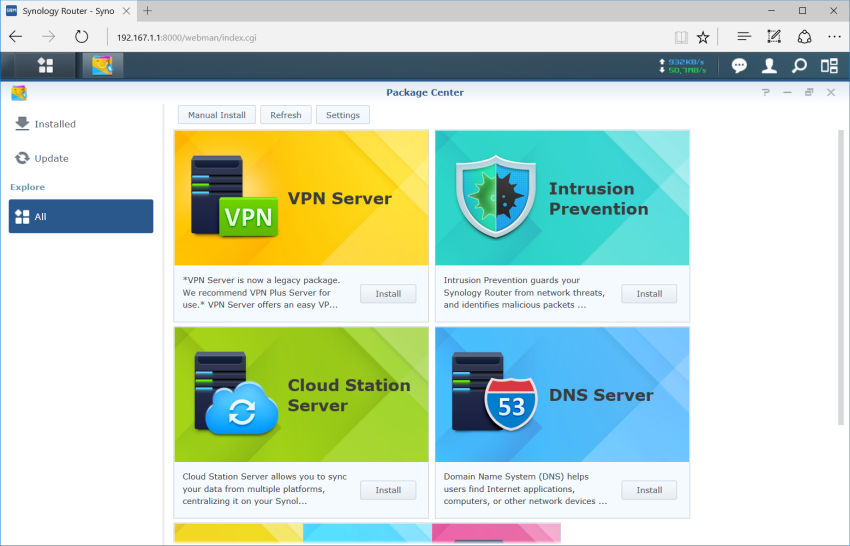Screen dimensions: 850x546
Task: Select the Package Center taskbar icon
Action: click(x=102, y=66)
